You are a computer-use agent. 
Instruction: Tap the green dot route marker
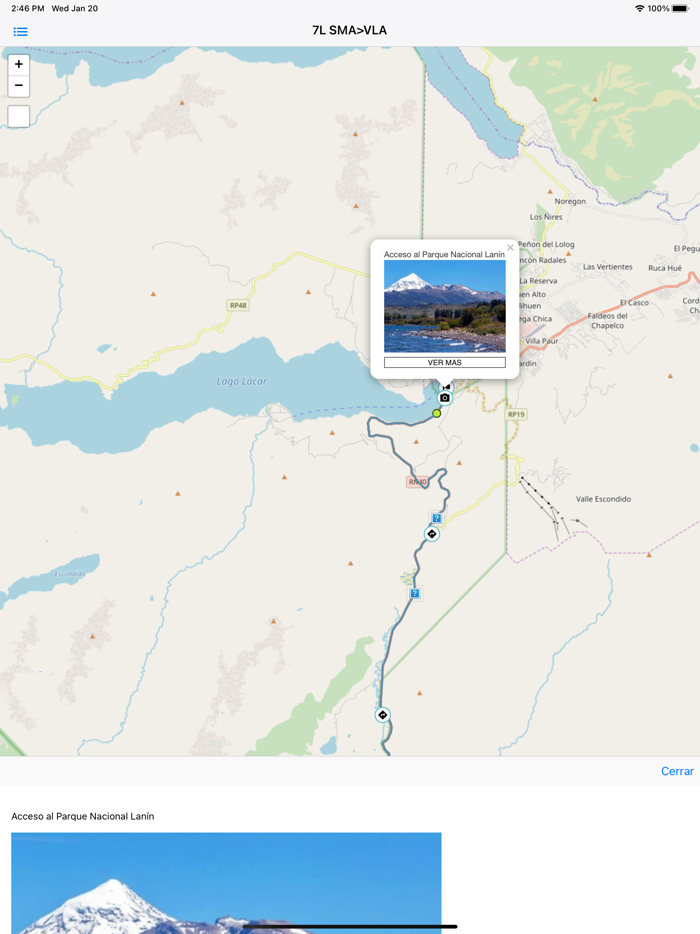[437, 413]
